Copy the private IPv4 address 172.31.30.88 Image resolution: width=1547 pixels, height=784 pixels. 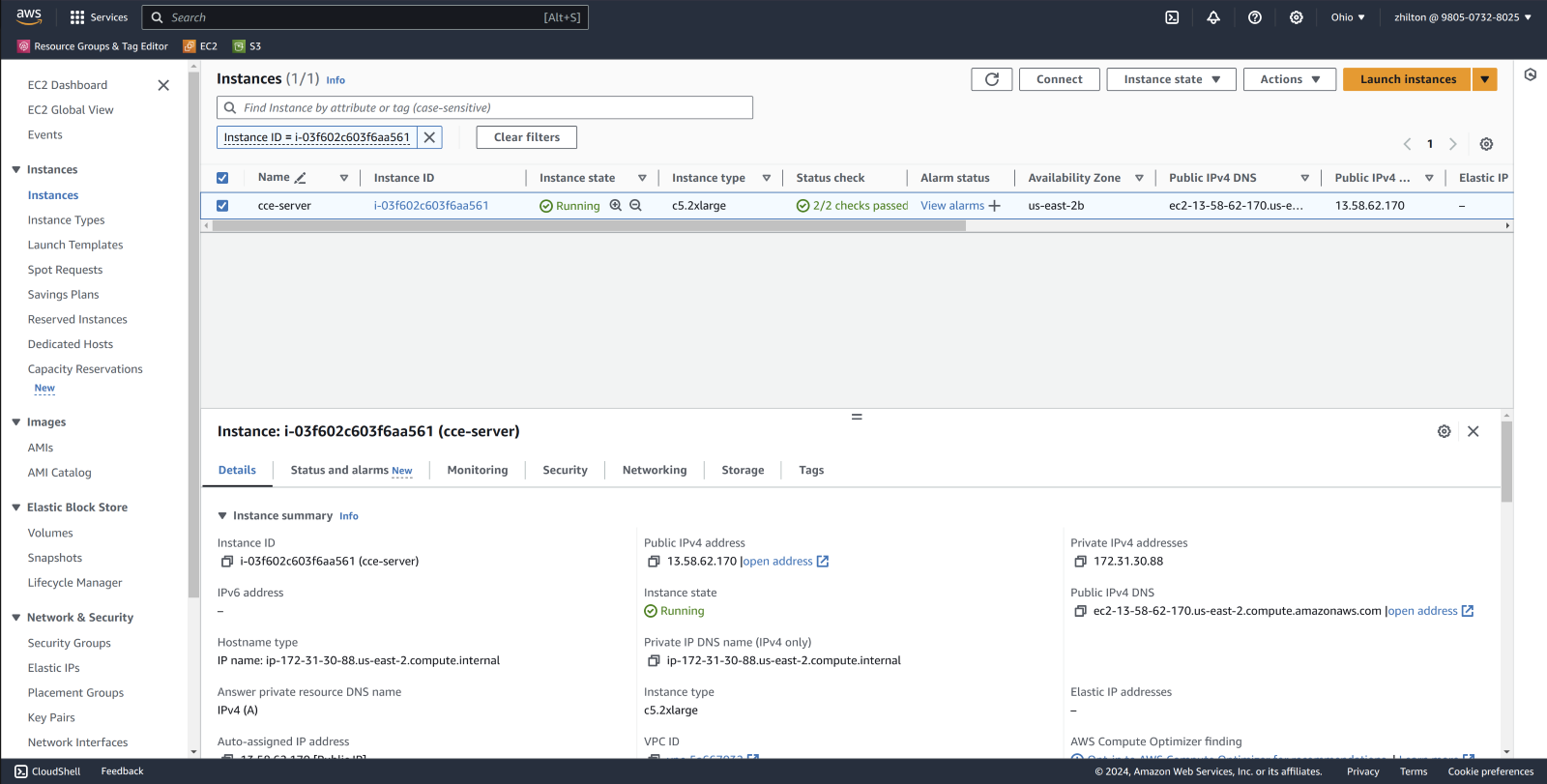pos(1081,562)
